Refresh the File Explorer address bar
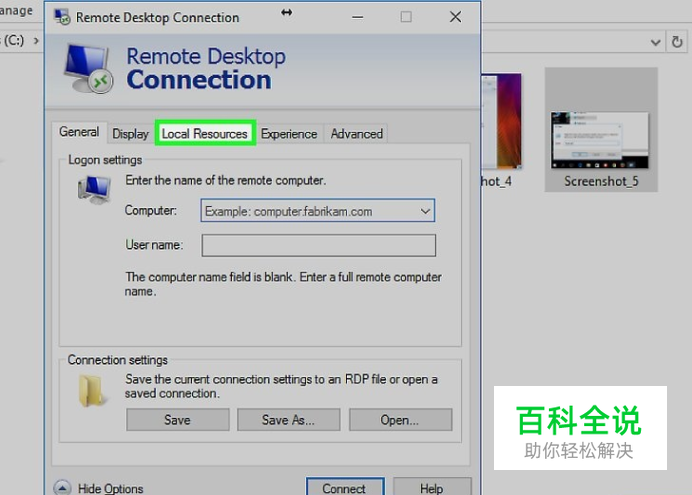The image size is (692, 495). (677, 42)
